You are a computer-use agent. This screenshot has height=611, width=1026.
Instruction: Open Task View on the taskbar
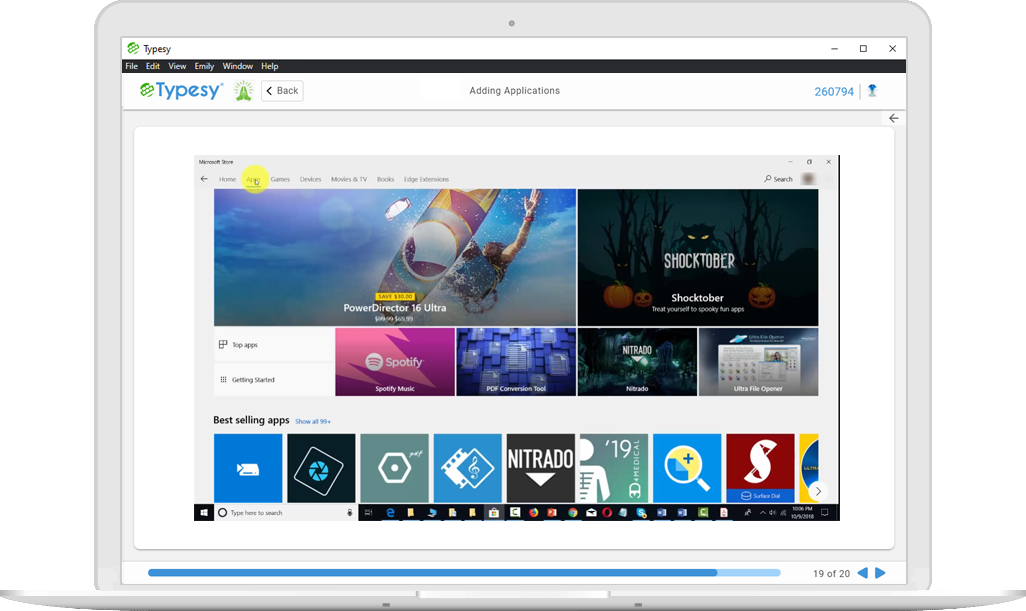(x=368, y=513)
